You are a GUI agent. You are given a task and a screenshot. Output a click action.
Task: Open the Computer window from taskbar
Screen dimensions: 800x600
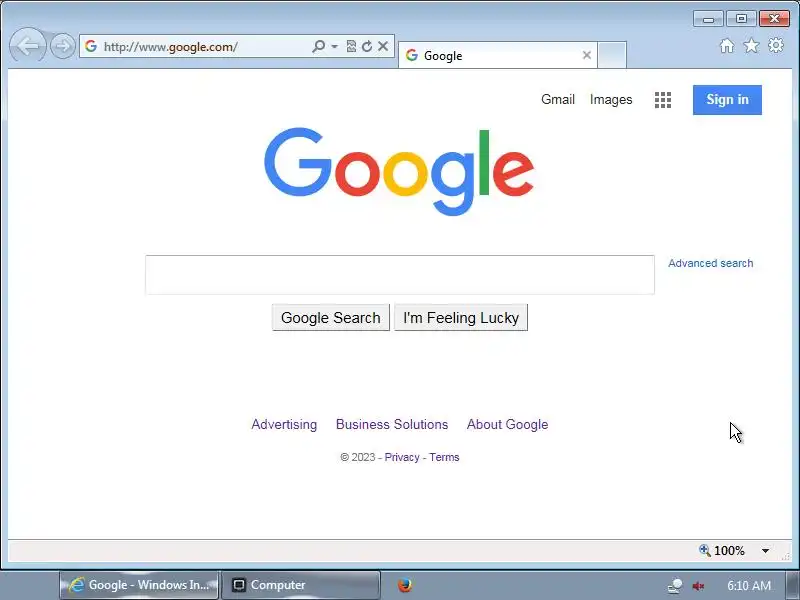click(x=301, y=585)
